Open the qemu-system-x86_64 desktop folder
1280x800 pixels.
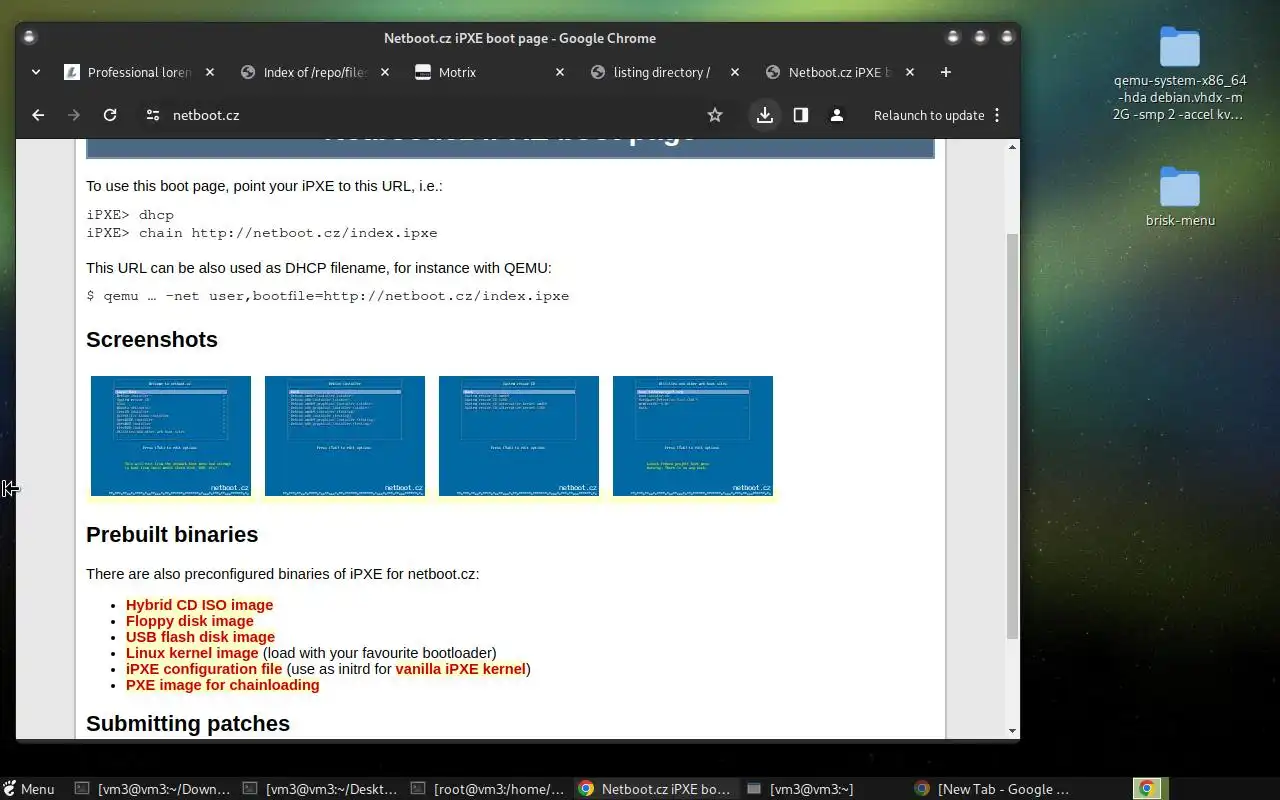point(1180,75)
